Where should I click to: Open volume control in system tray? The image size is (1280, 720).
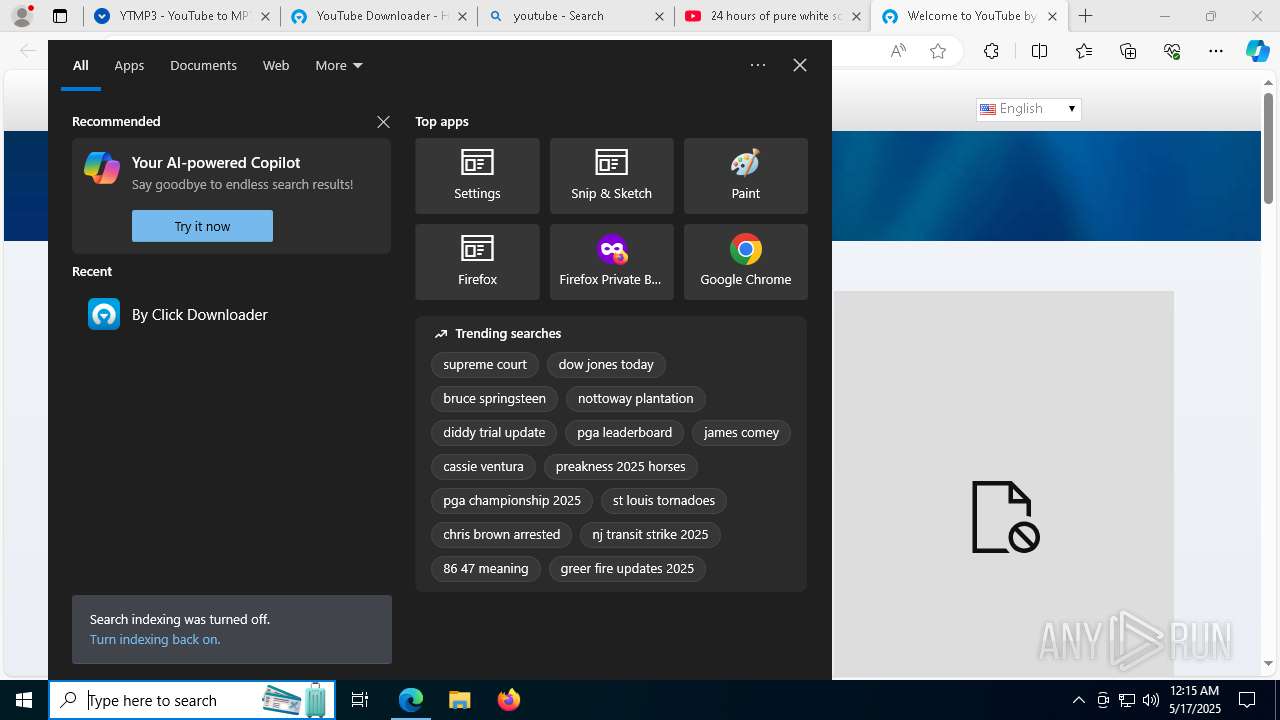click(1151, 700)
